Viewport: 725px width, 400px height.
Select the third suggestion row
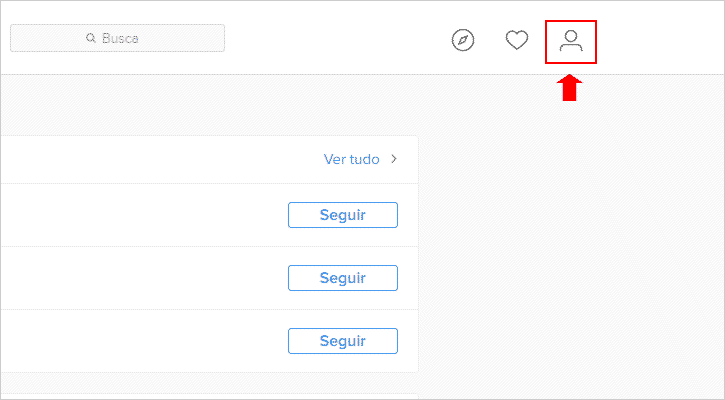click(x=209, y=341)
